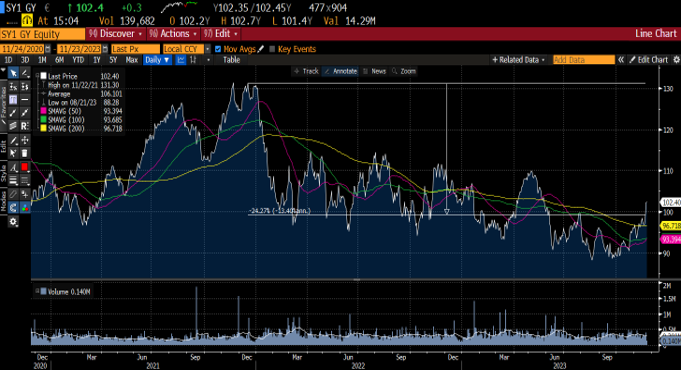Click the Last Px field box
This screenshot has height=370, width=681.
[136, 49]
